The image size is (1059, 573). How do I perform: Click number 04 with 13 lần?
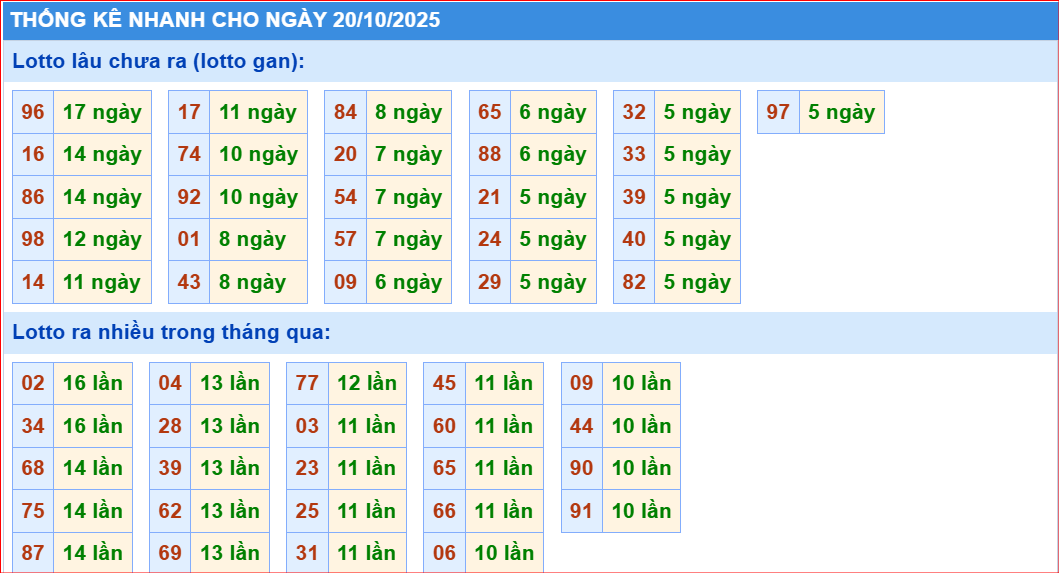[x=170, y=383]
